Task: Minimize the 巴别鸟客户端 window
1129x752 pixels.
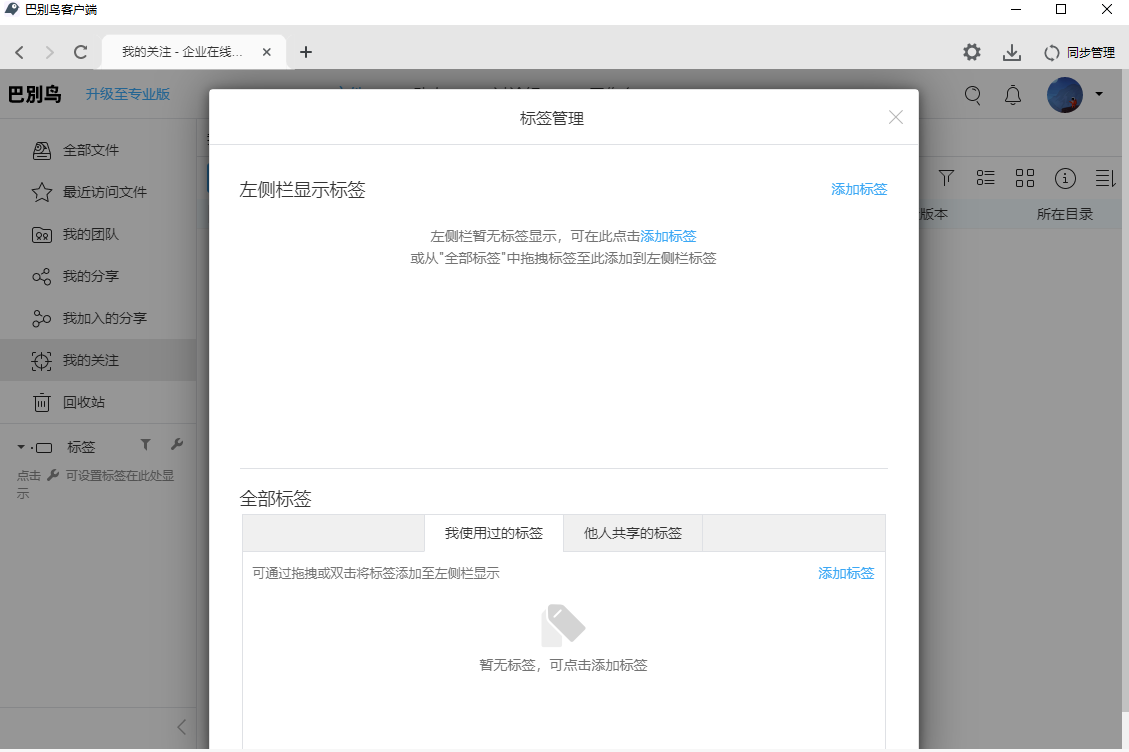Action: tap(1016, 9)
